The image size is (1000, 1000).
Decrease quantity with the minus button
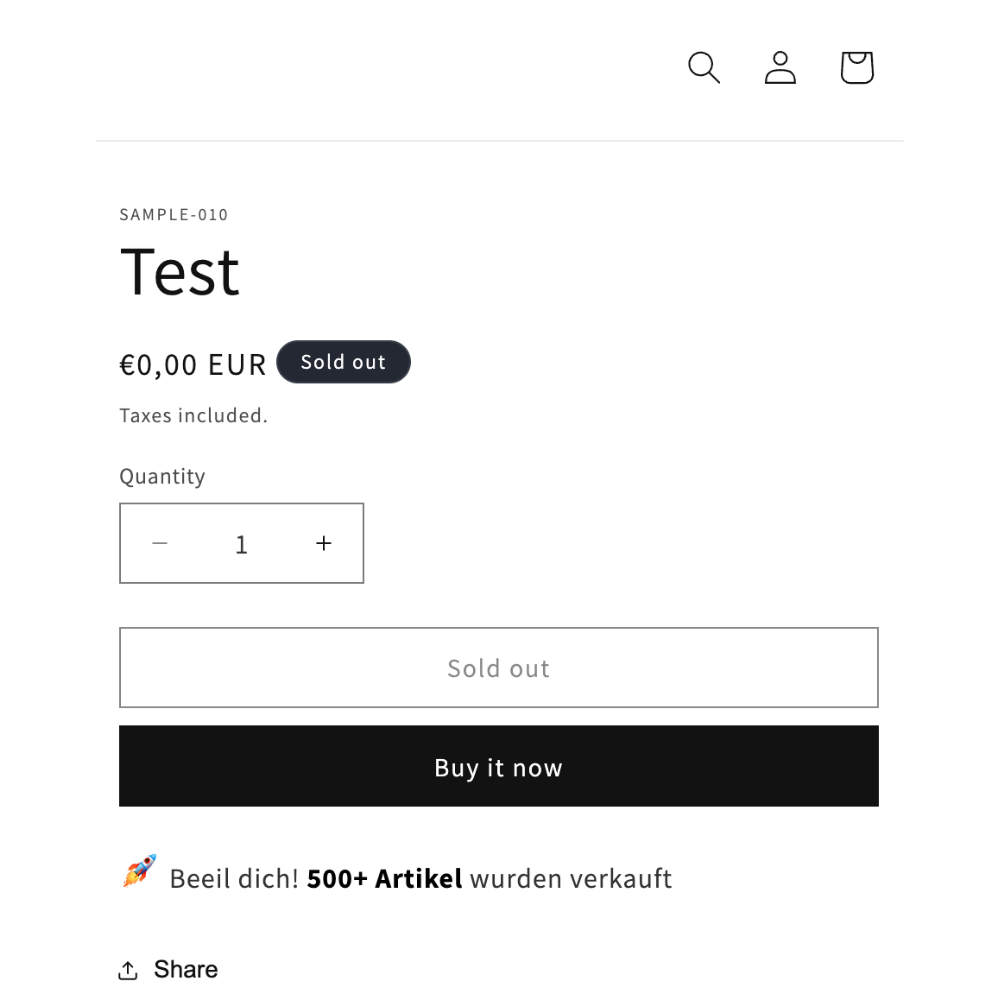pyautogui.click(x=160, y=543)
